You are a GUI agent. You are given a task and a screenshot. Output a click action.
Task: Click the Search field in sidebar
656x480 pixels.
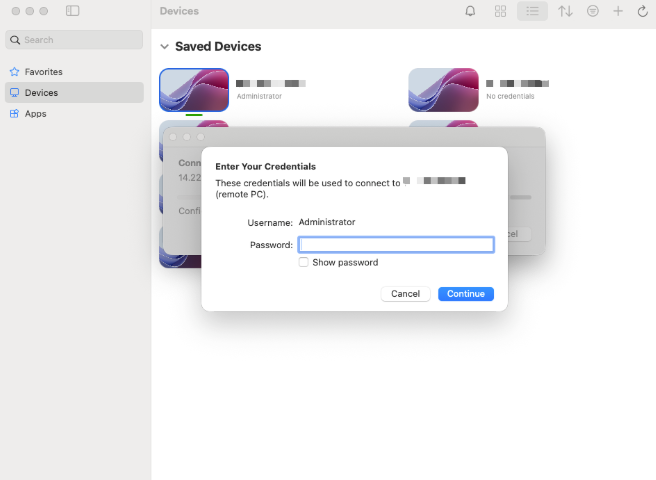75,40
